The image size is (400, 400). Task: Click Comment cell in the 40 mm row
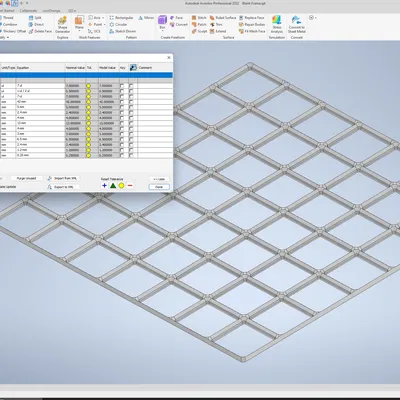[155, 102]
